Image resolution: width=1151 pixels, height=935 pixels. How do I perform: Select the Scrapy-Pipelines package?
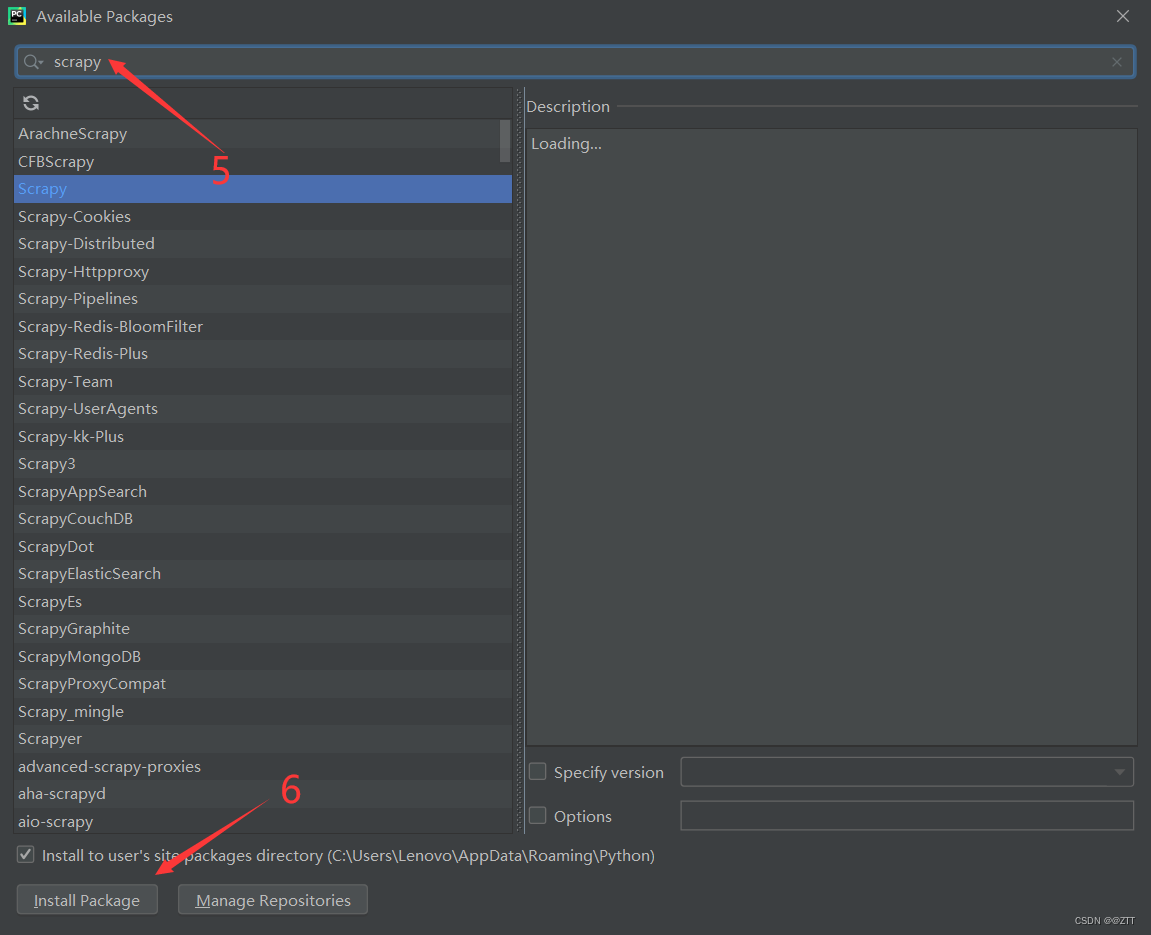(x=263, y=299)
